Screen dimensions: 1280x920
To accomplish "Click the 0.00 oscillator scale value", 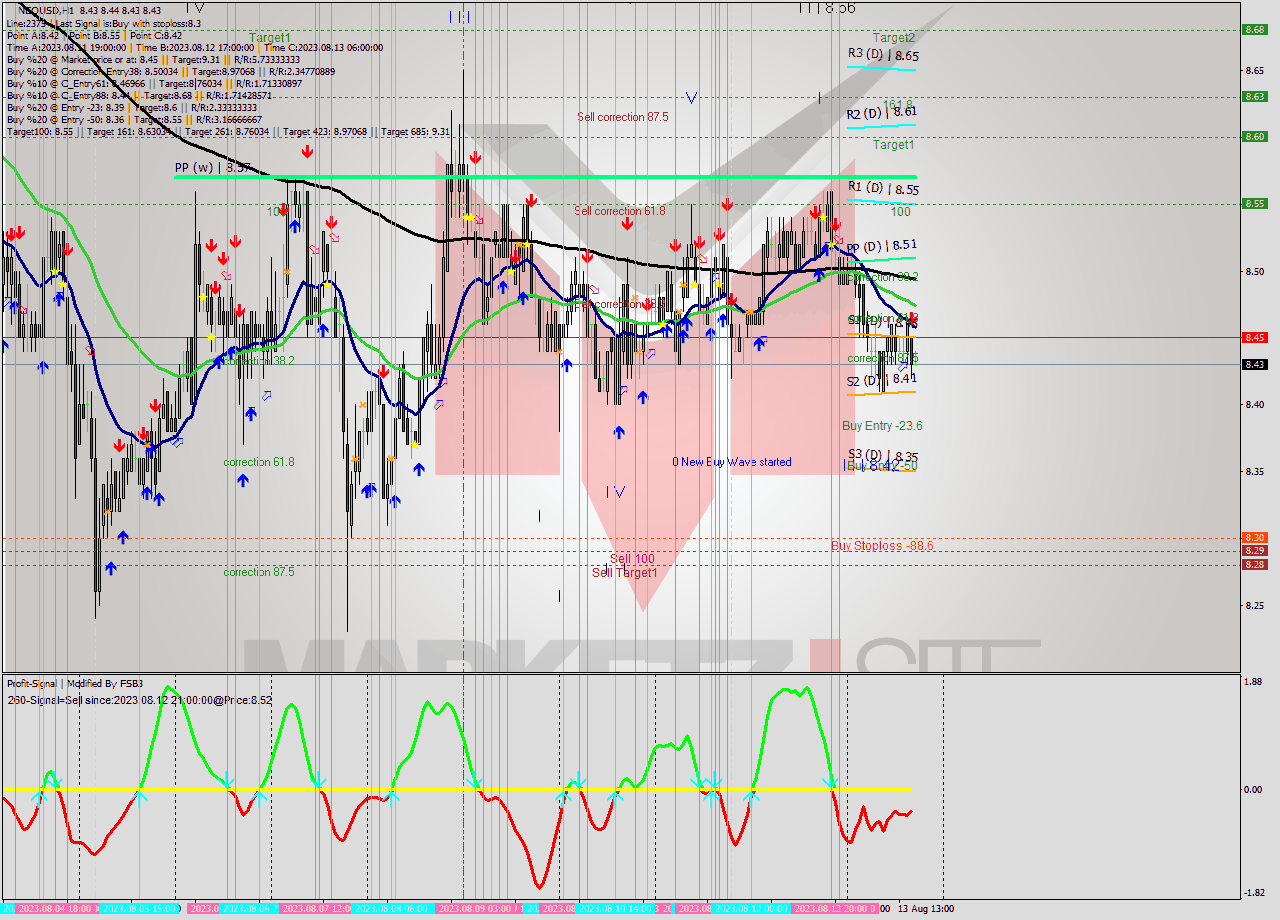I will (x=1254, y=790).
